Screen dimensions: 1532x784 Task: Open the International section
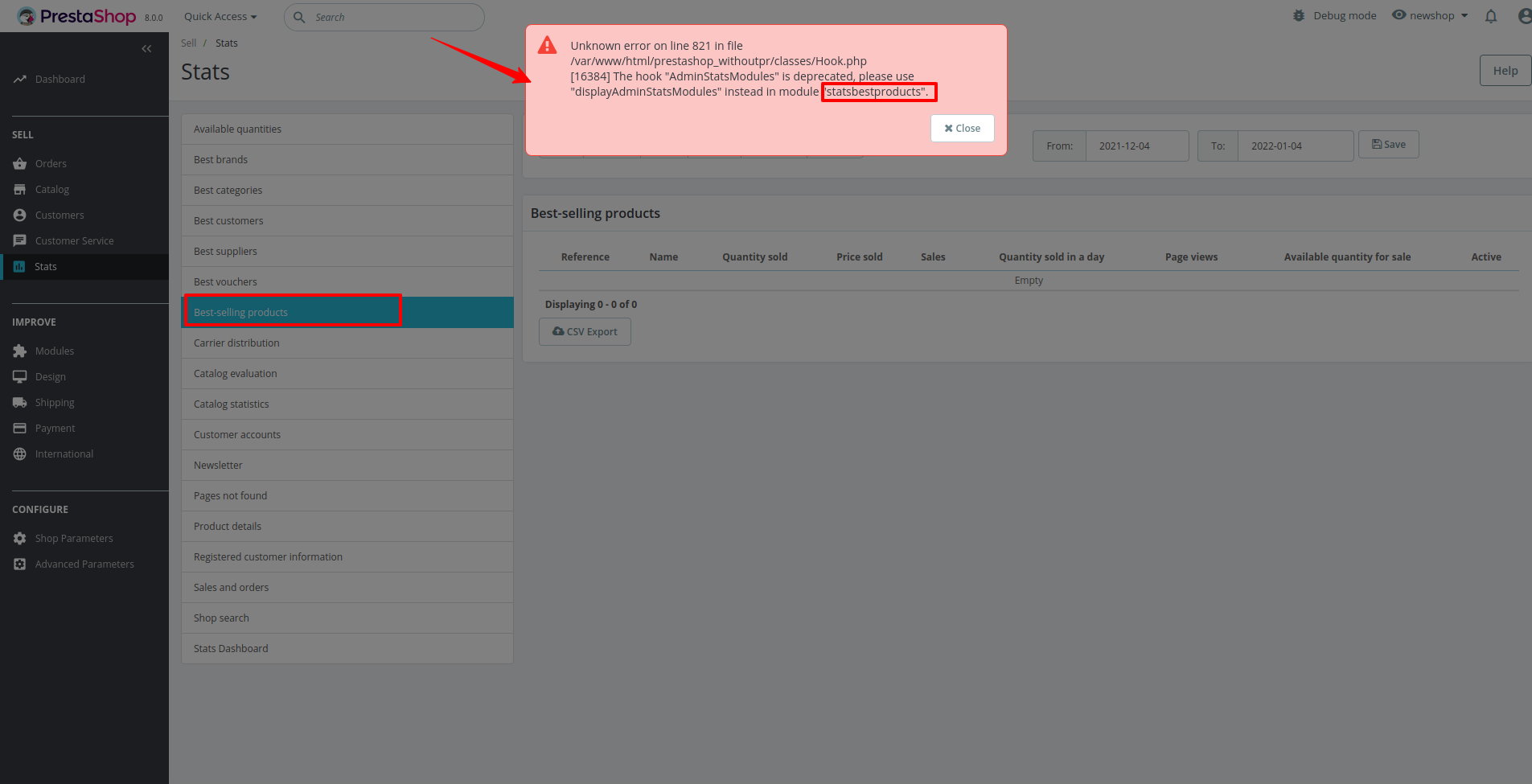point(64,454)
